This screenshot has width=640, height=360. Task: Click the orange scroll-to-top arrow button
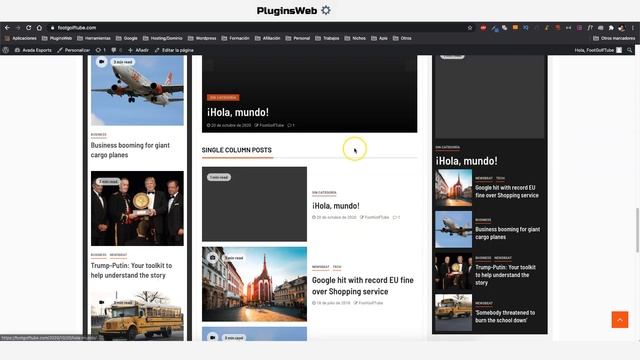click(620, 320)
